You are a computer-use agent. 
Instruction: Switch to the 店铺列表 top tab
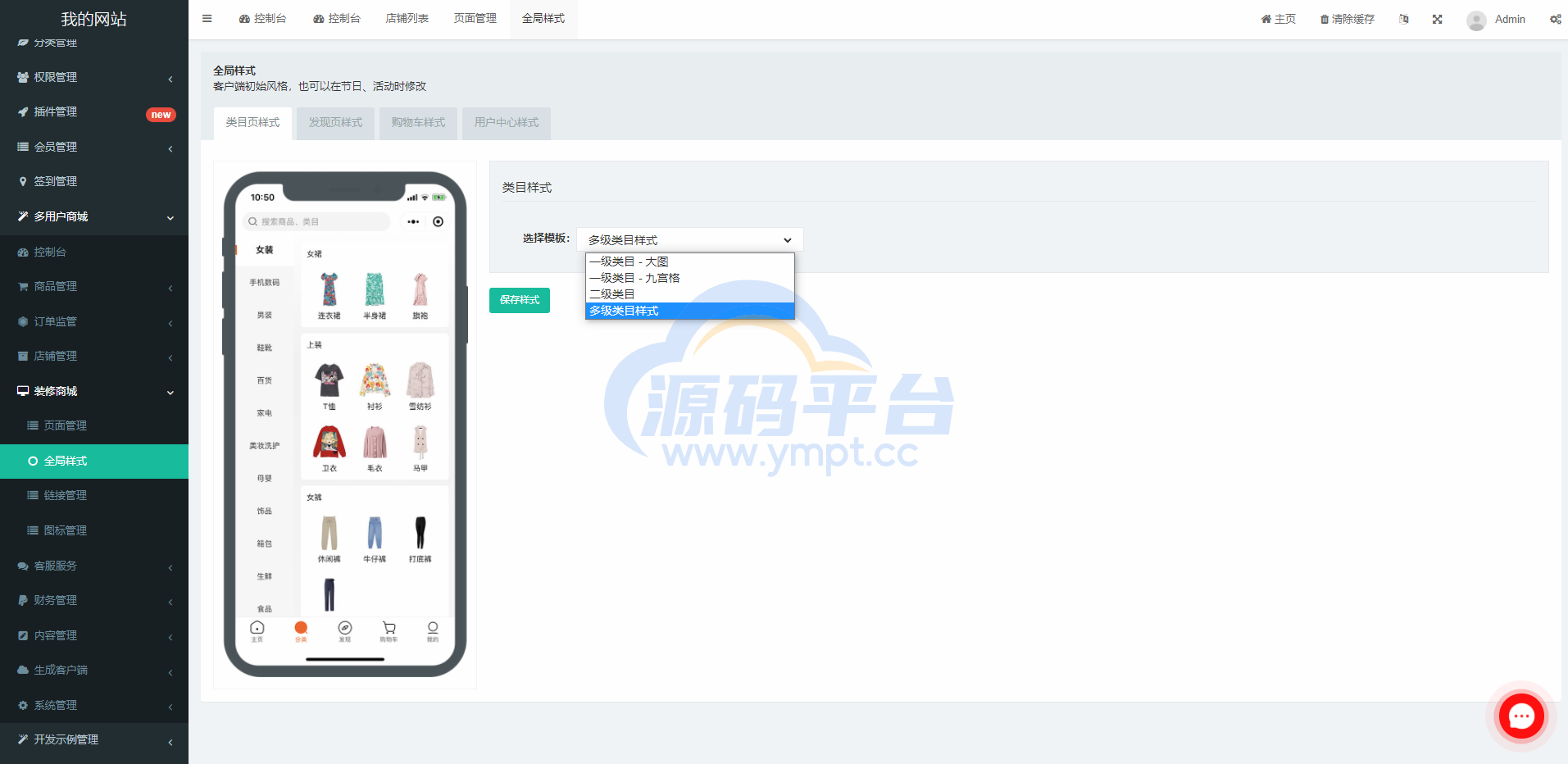click(407, 19)
